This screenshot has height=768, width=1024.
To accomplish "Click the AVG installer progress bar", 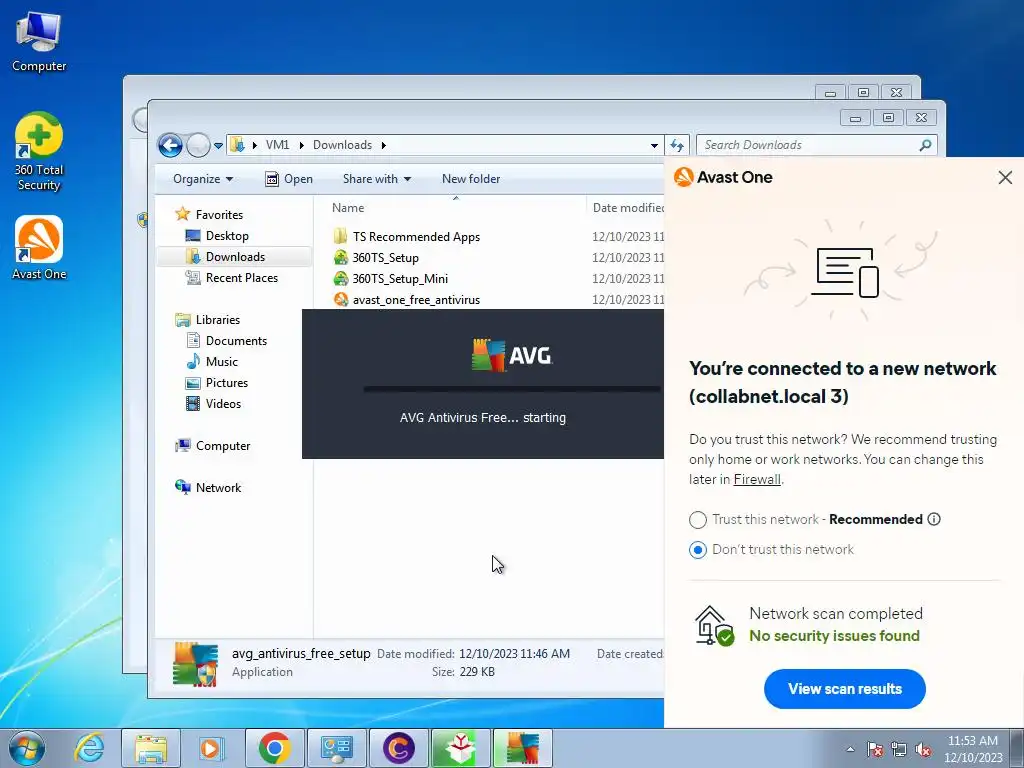I will tap(512, 389).
